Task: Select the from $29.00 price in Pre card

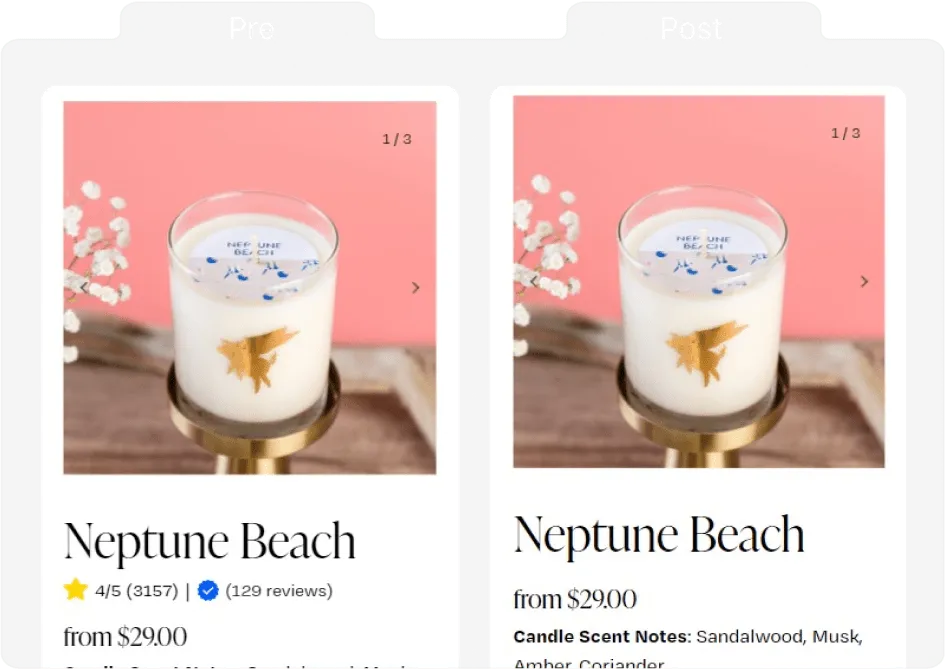Action: 125,636
